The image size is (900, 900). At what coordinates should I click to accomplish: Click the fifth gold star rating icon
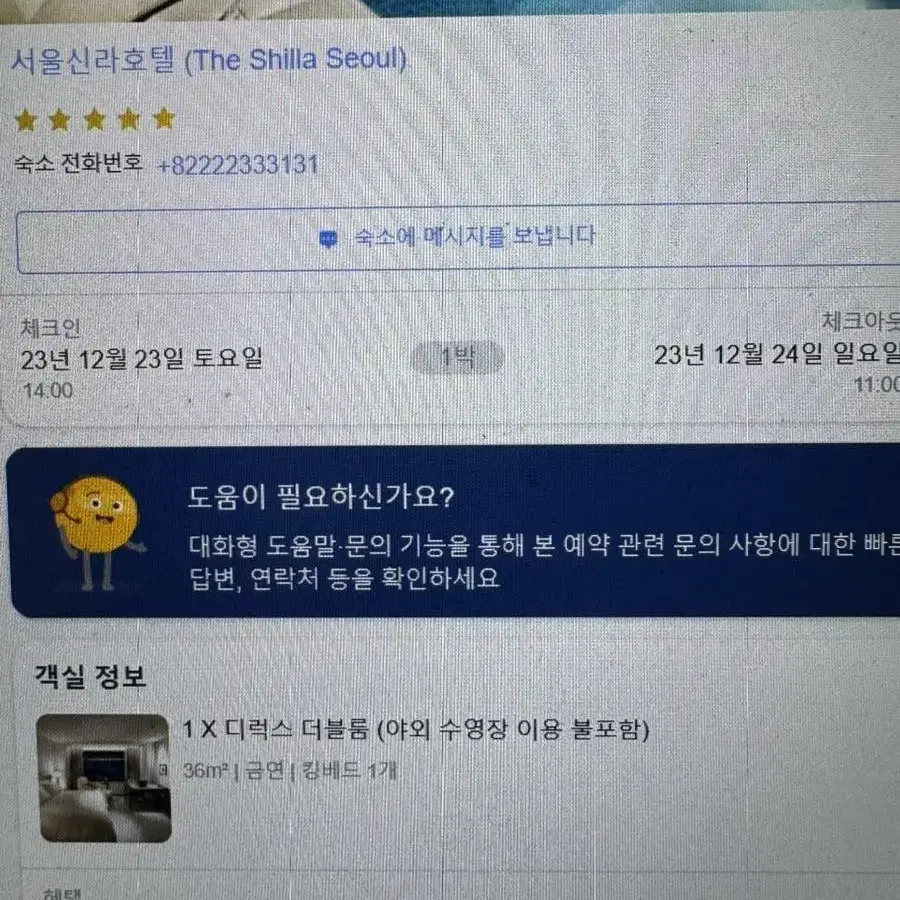(164, 119)
